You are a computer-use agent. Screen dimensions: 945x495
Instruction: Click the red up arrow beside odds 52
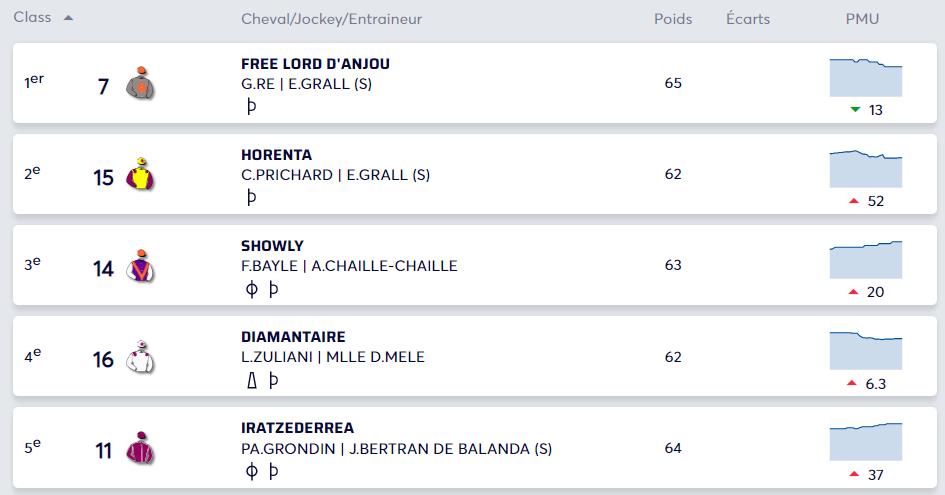click(854, 201)
